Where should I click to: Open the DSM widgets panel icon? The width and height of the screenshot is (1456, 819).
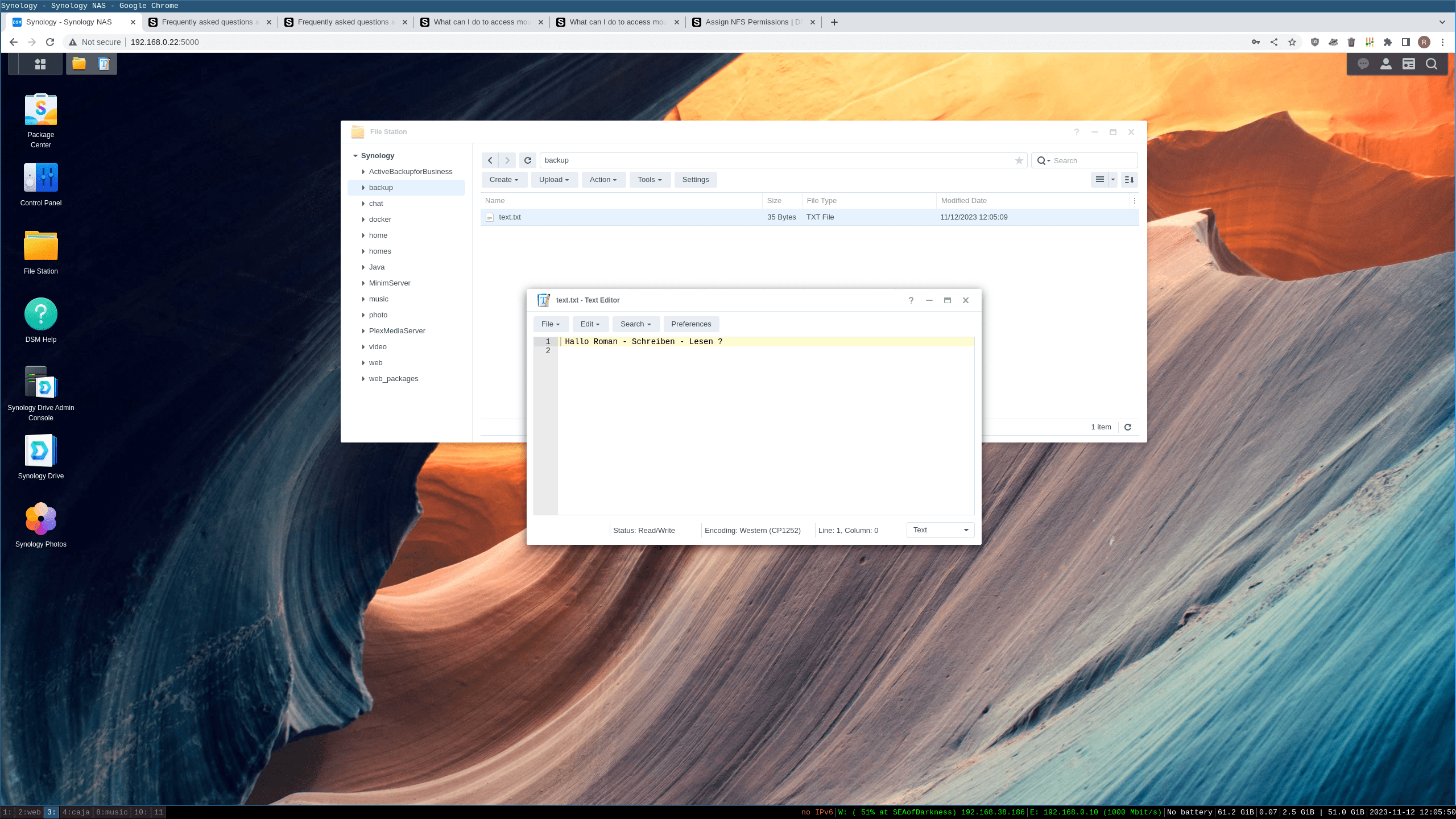1408,64
